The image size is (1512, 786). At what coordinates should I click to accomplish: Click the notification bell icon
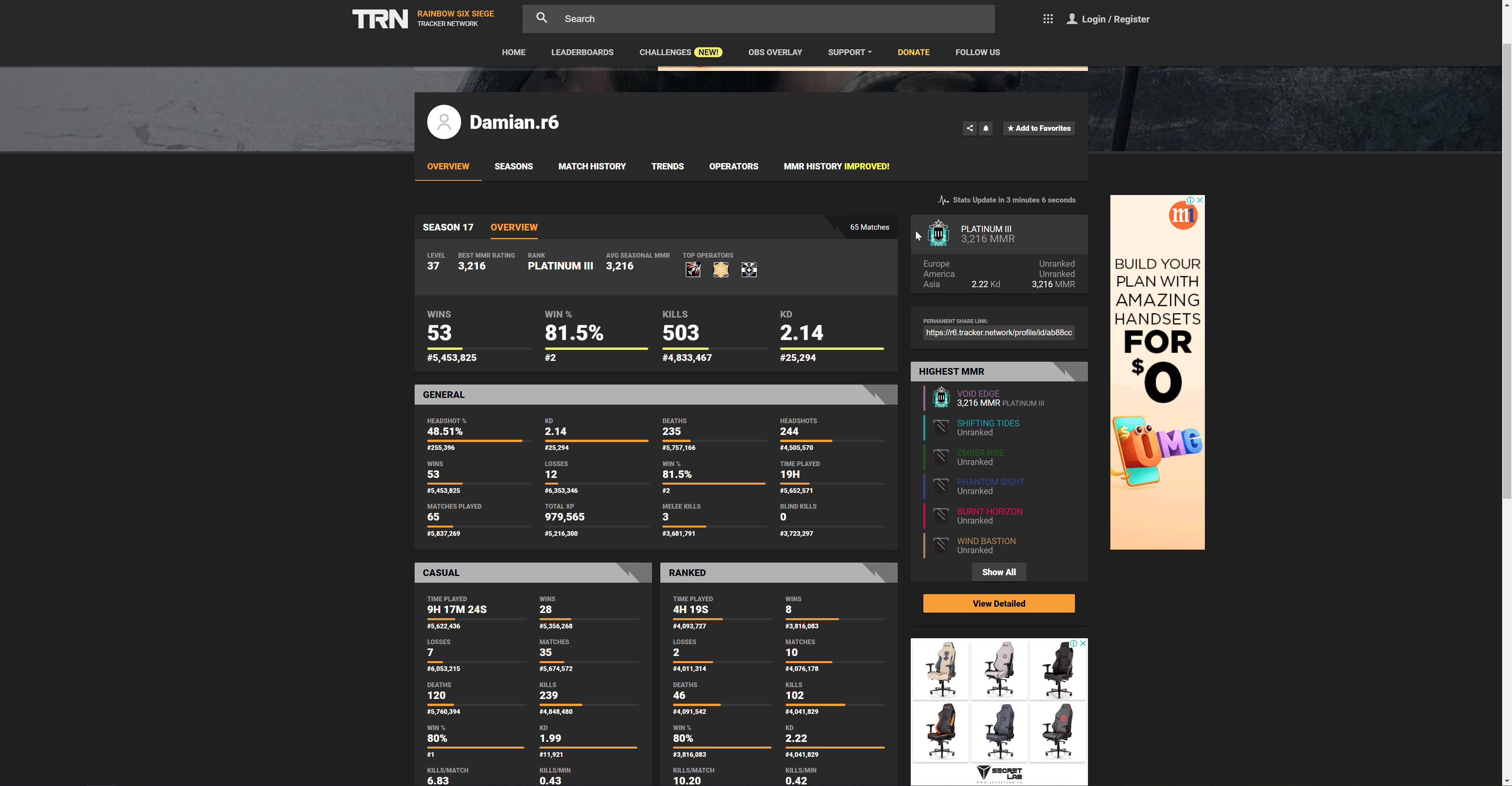coord(986,128)
